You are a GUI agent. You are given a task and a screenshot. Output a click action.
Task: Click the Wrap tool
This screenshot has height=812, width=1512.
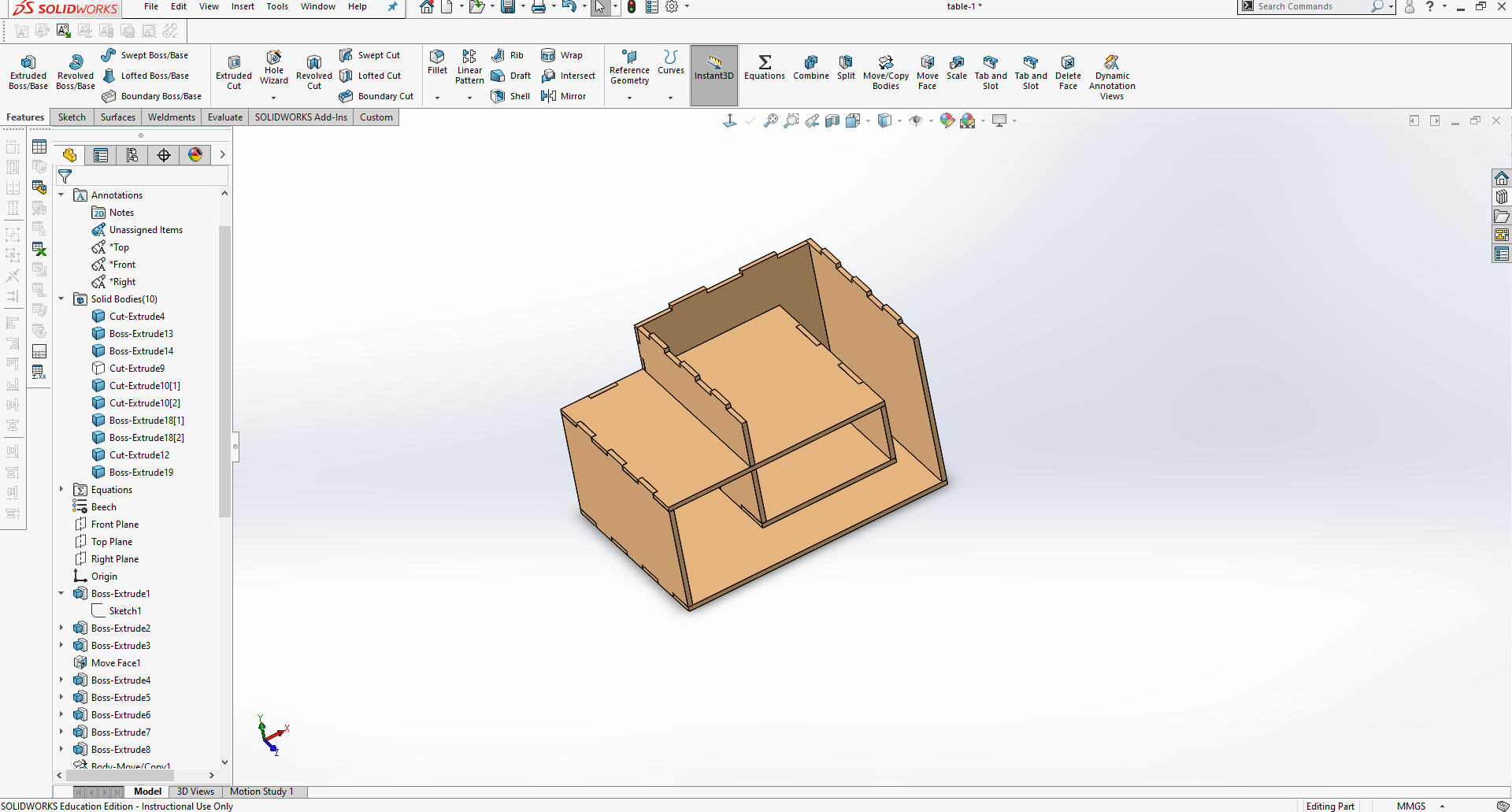point(561,55)
